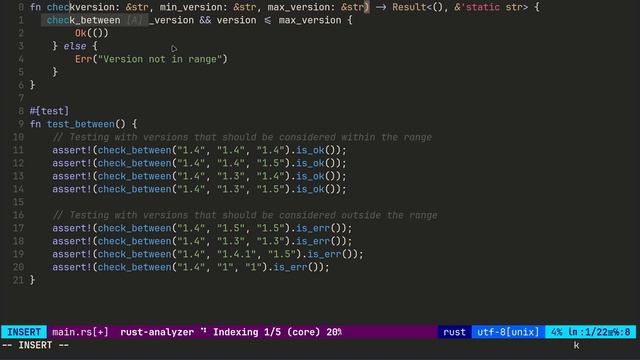
Task: Click the comment about versions outside the range
Action: click(245, 215)
